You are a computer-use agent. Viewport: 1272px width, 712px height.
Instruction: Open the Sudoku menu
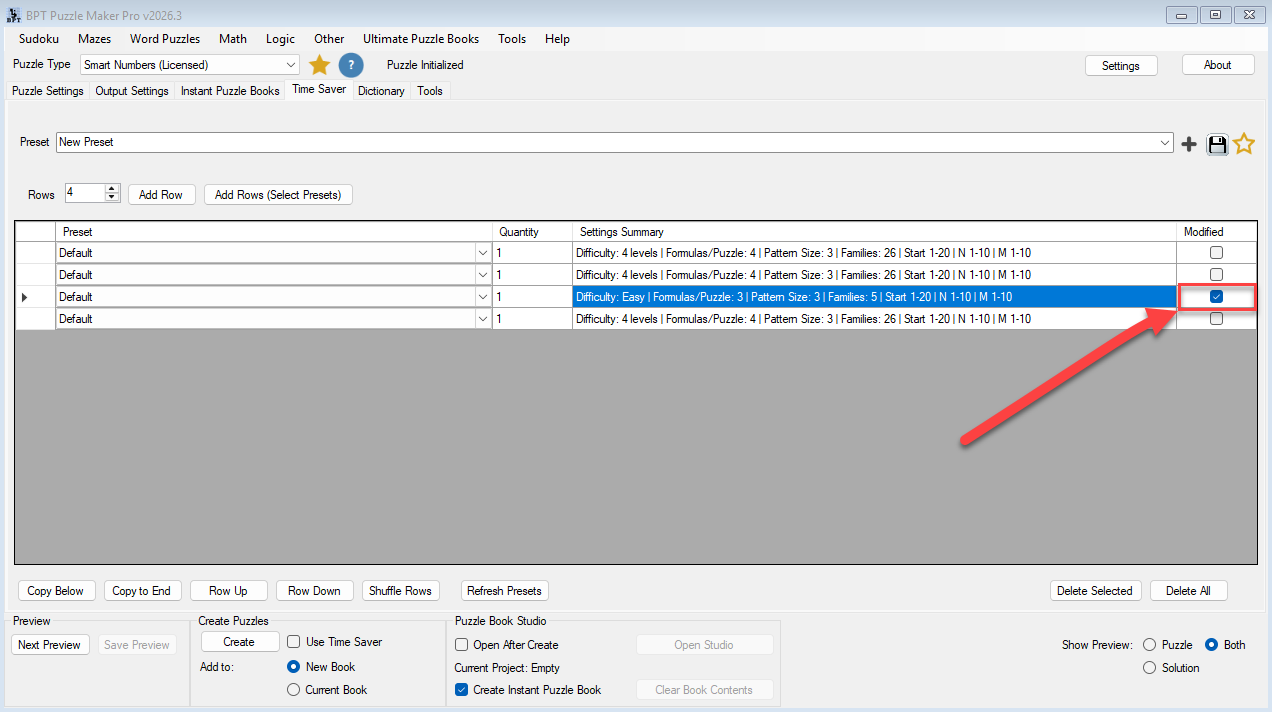tap(39, 39)
